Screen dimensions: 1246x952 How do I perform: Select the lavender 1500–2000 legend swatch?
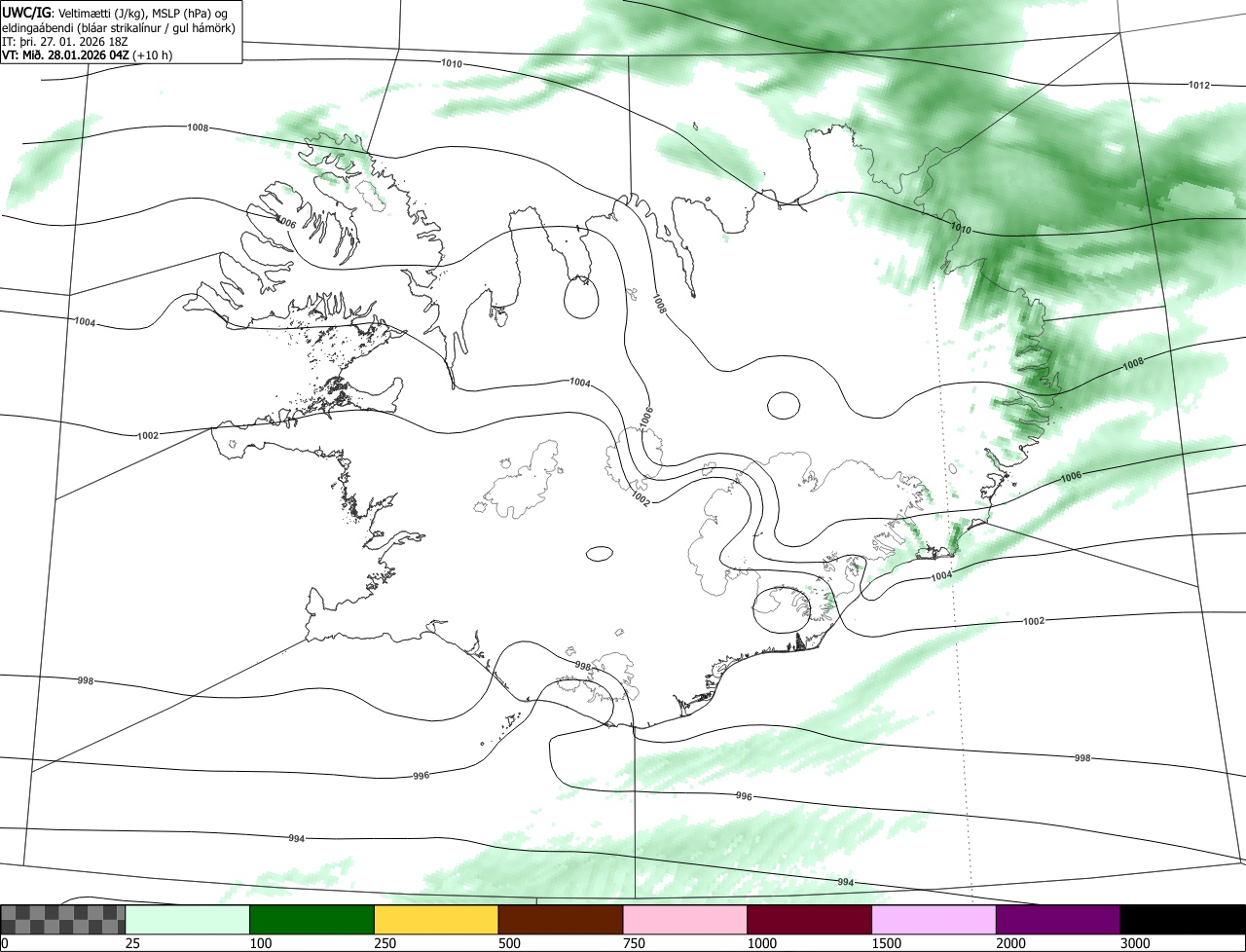(x=934, y=920)
